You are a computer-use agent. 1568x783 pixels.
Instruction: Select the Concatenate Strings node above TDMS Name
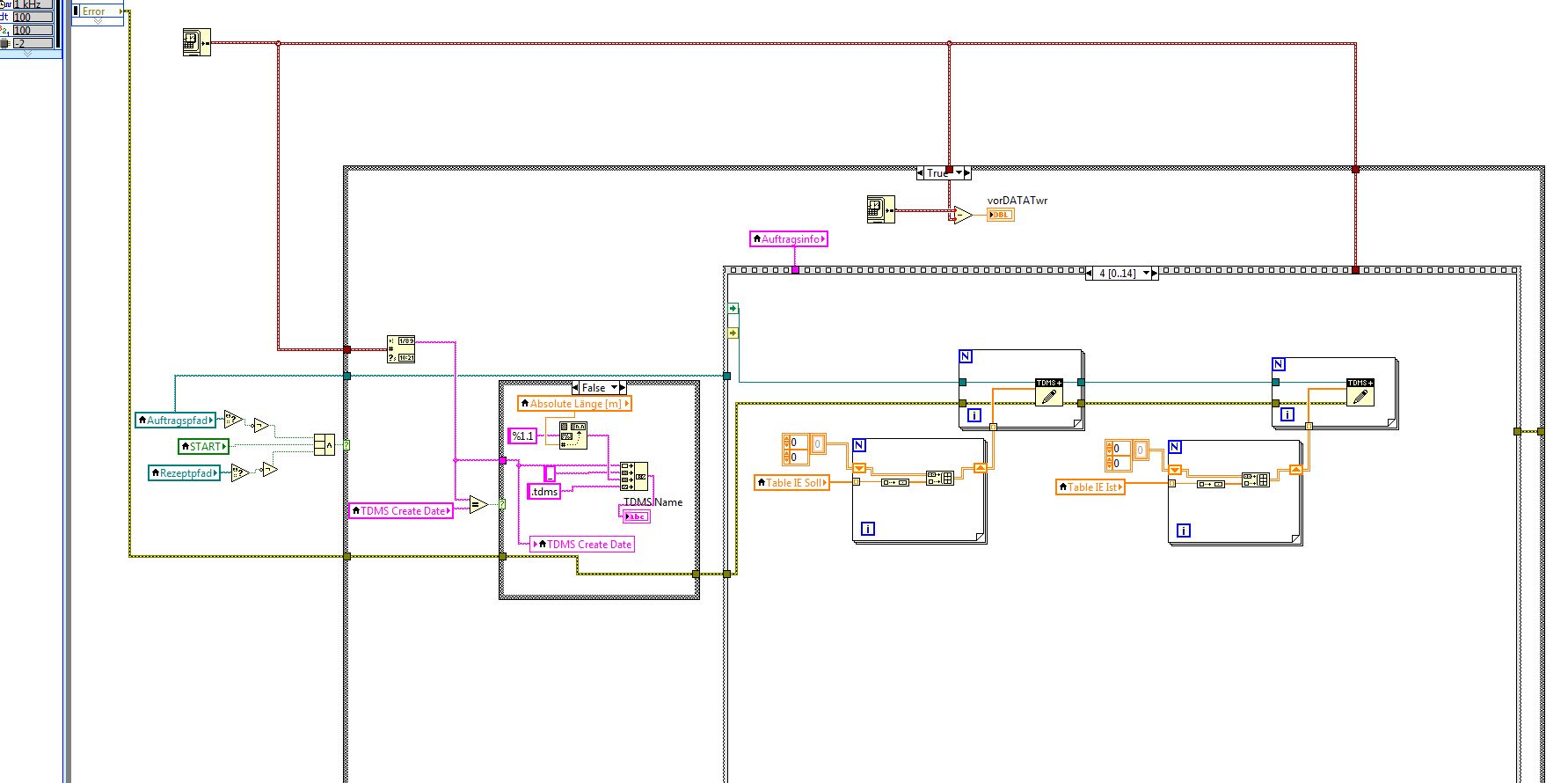click(634, 476)
